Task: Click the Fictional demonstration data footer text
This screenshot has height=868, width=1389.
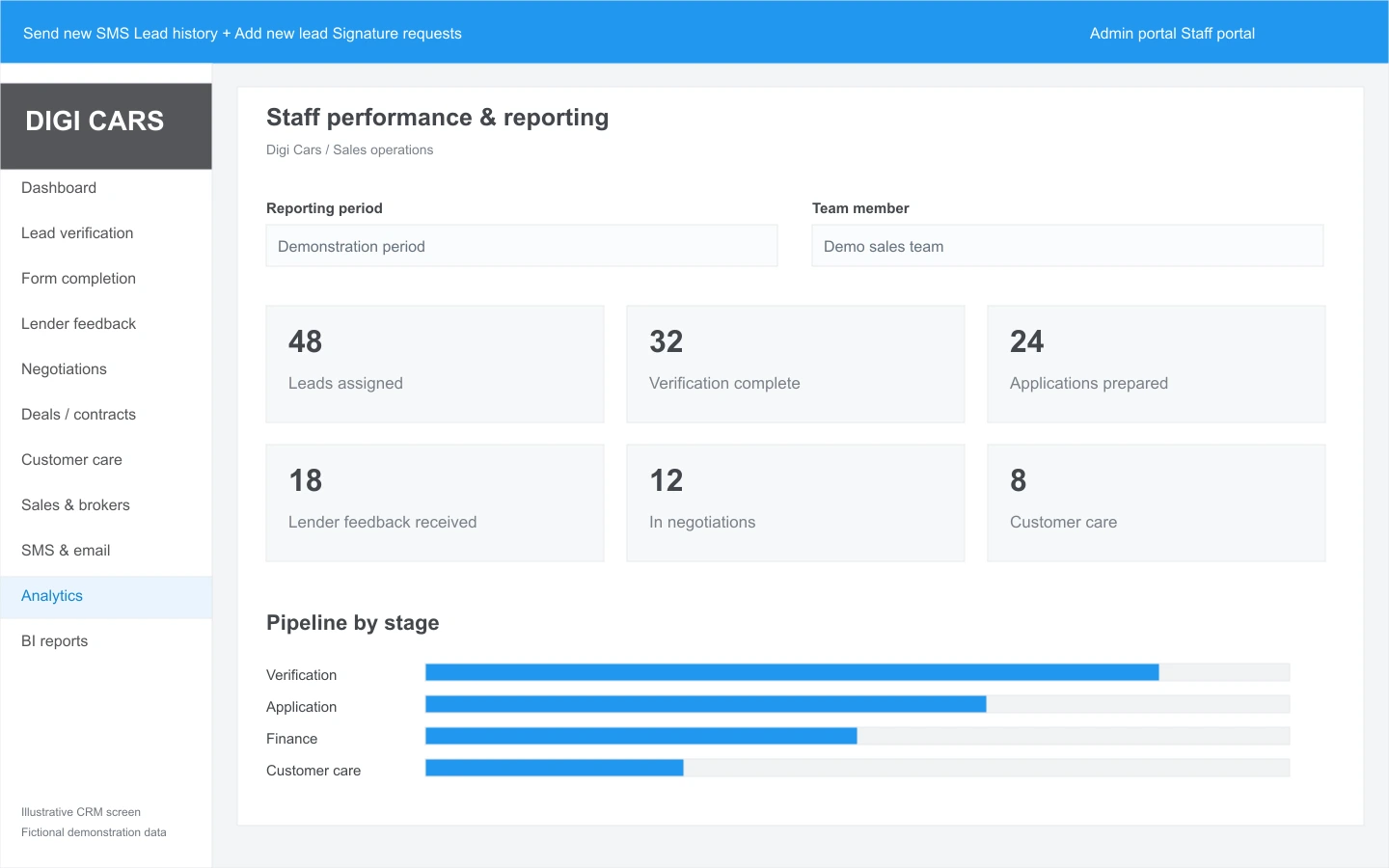Action: pyautogui.click(x=94, y=832)
